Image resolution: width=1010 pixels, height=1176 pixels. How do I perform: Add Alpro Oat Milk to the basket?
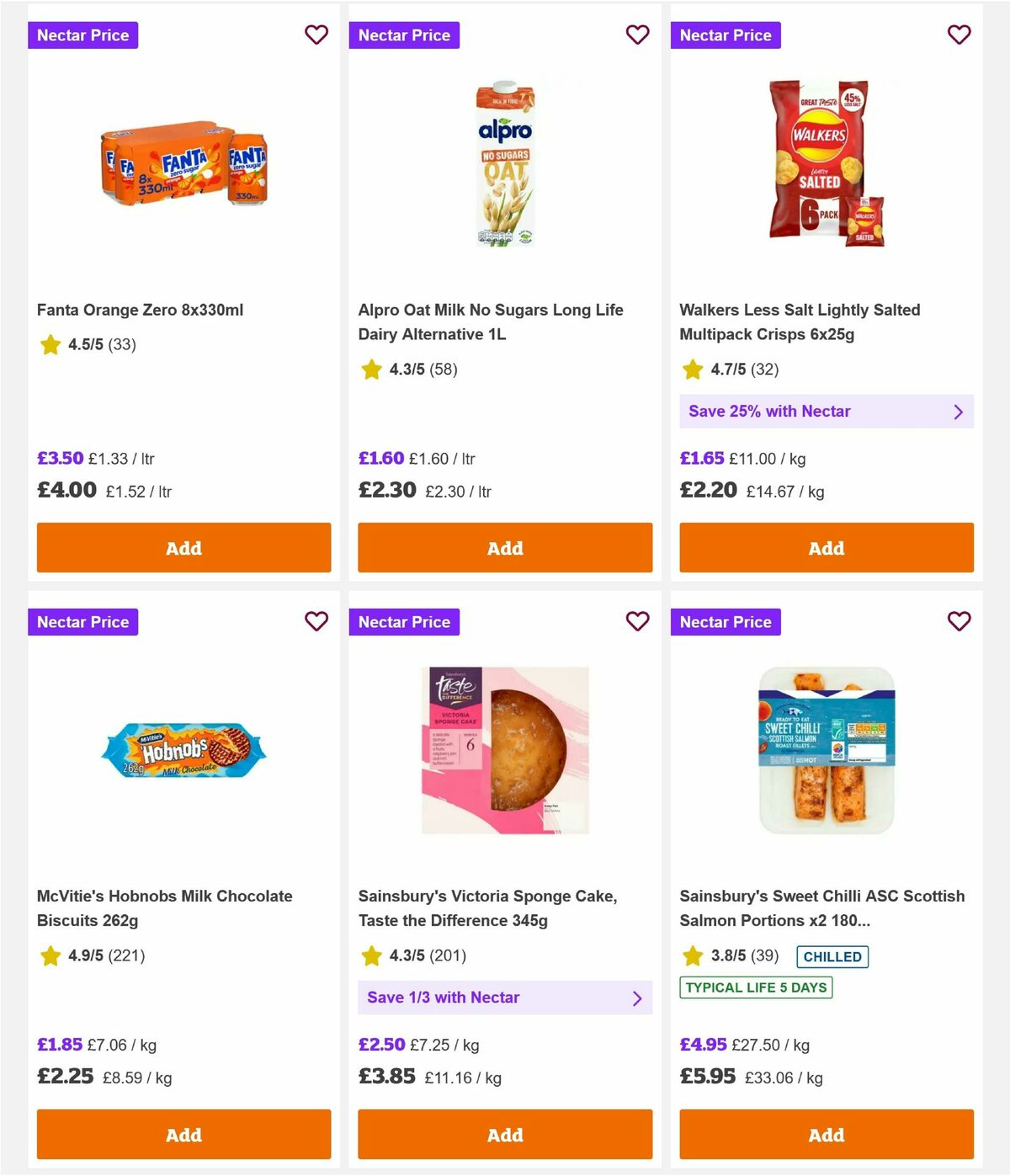coord(505,547)
